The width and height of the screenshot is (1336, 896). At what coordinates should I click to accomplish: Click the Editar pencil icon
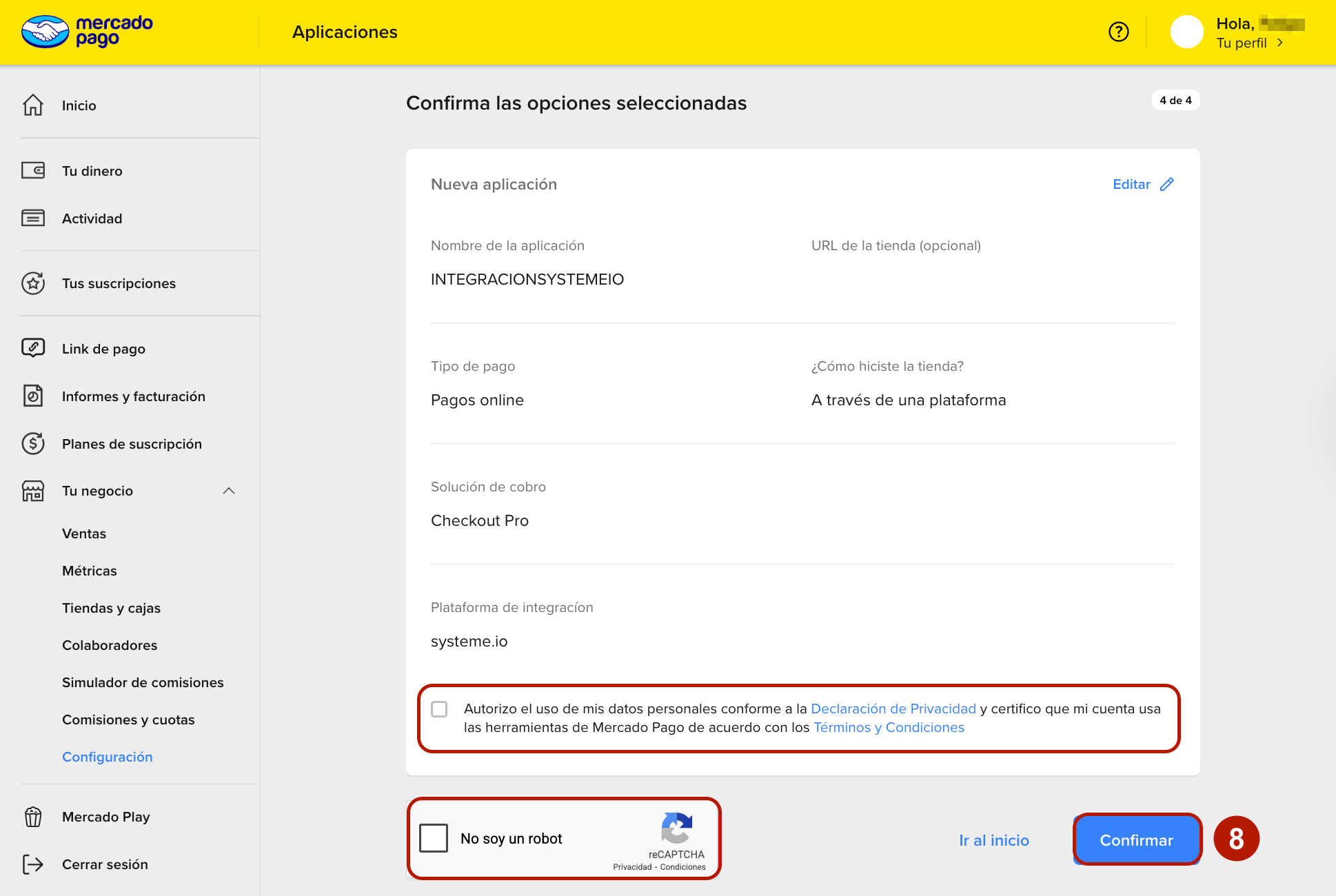[1166, 184]
